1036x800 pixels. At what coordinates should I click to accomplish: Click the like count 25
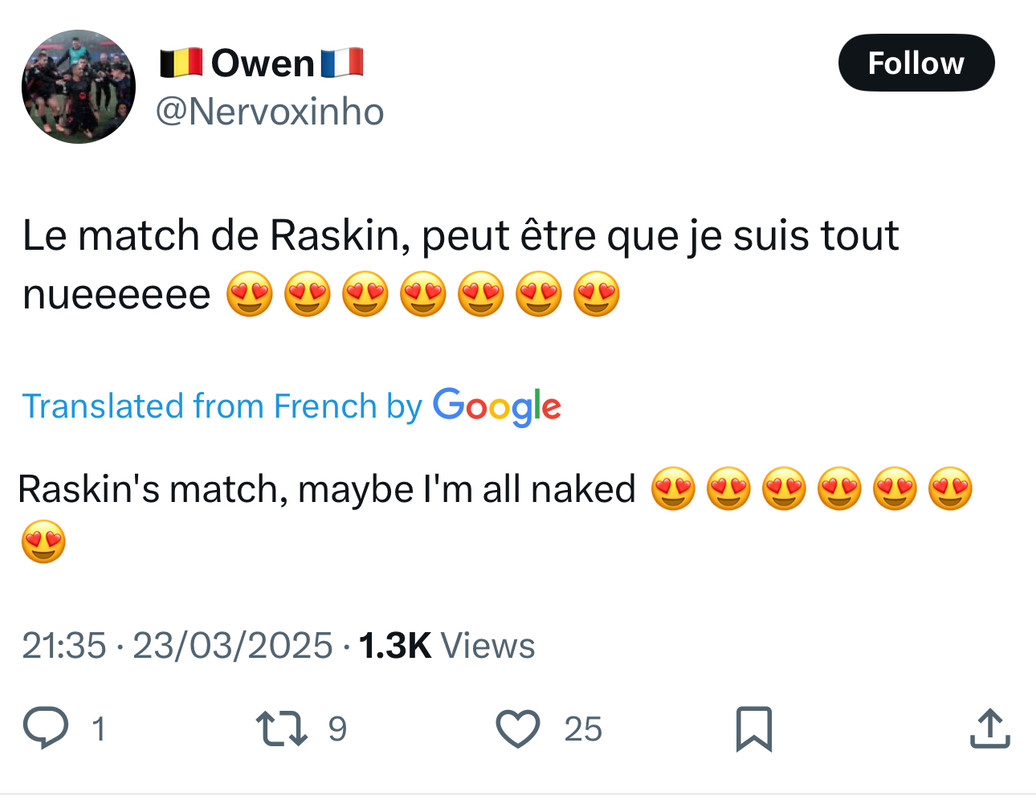point(583,729)
